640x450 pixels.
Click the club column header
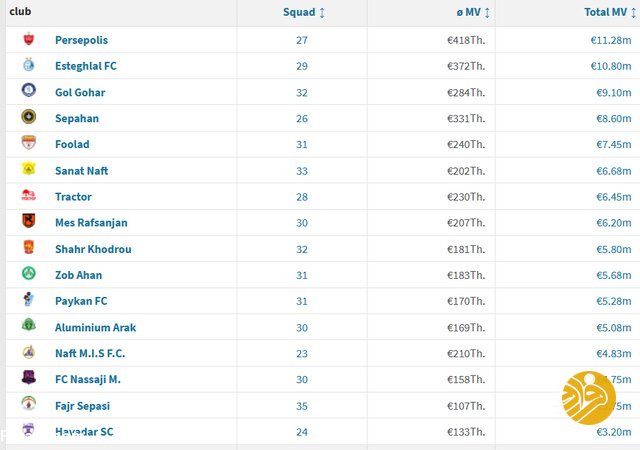pos(21,12)
